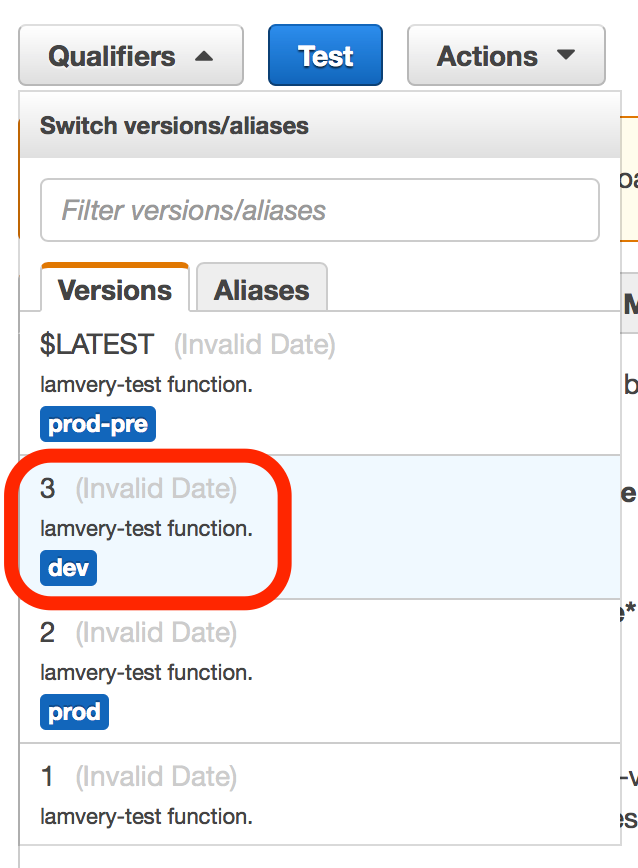Select the Versions tab
The height and width of the screenshot is (868, 638).
coord(115,290)
